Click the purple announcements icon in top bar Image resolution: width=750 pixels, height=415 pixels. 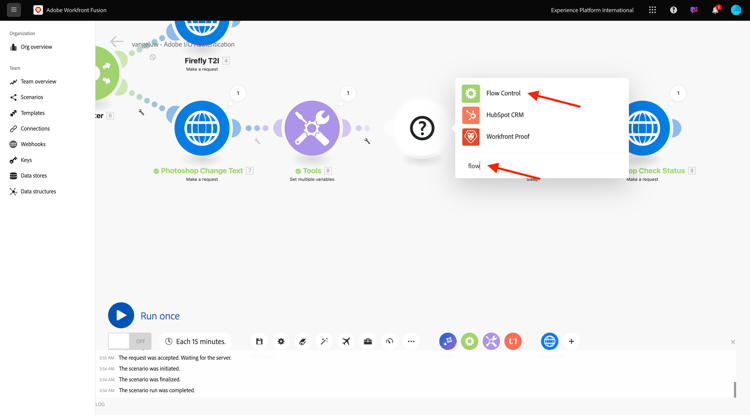click(694, 10)
